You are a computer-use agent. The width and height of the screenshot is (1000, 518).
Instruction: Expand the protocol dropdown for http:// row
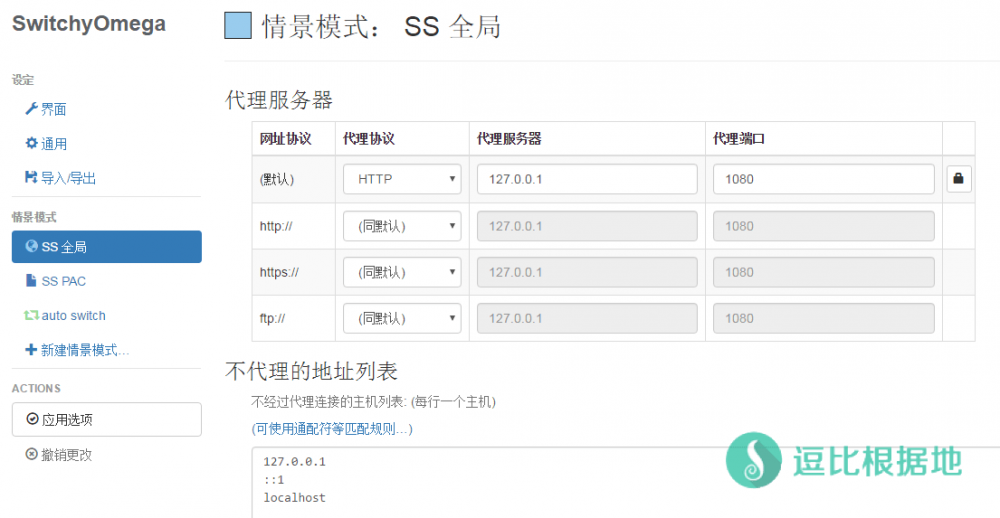click(401, 226)
